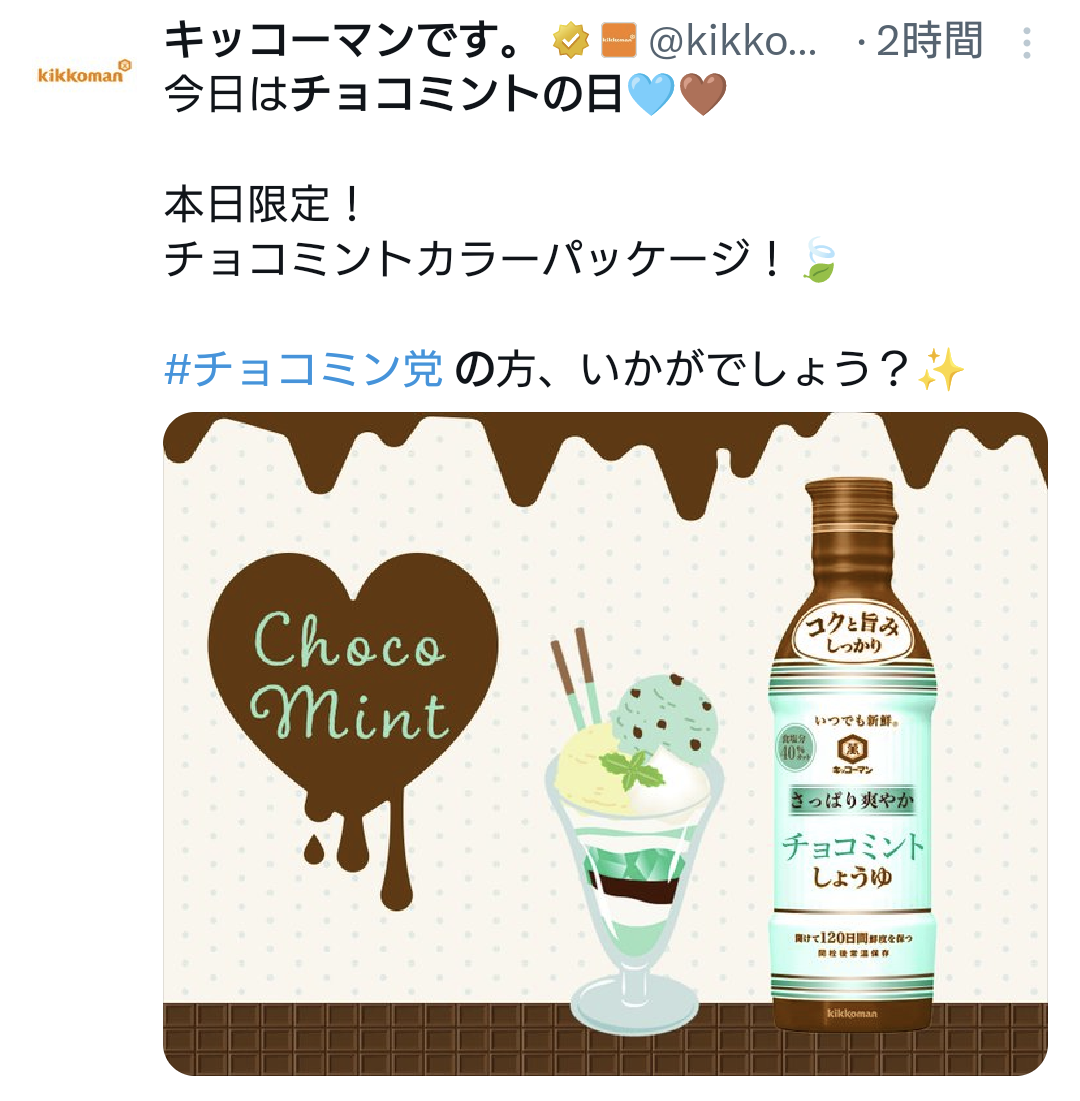Click the leaf emoji after パッケージ
This screenshot has height=1101, width=1080.
click(819, 260)
